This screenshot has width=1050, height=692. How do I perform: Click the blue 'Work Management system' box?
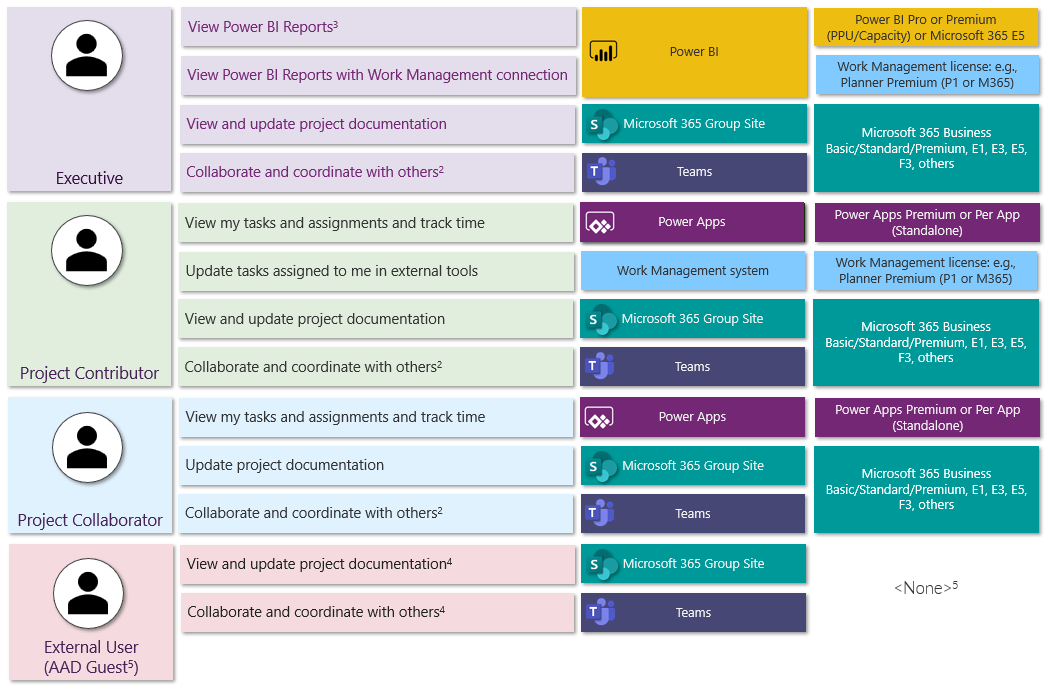click(693, 271)
